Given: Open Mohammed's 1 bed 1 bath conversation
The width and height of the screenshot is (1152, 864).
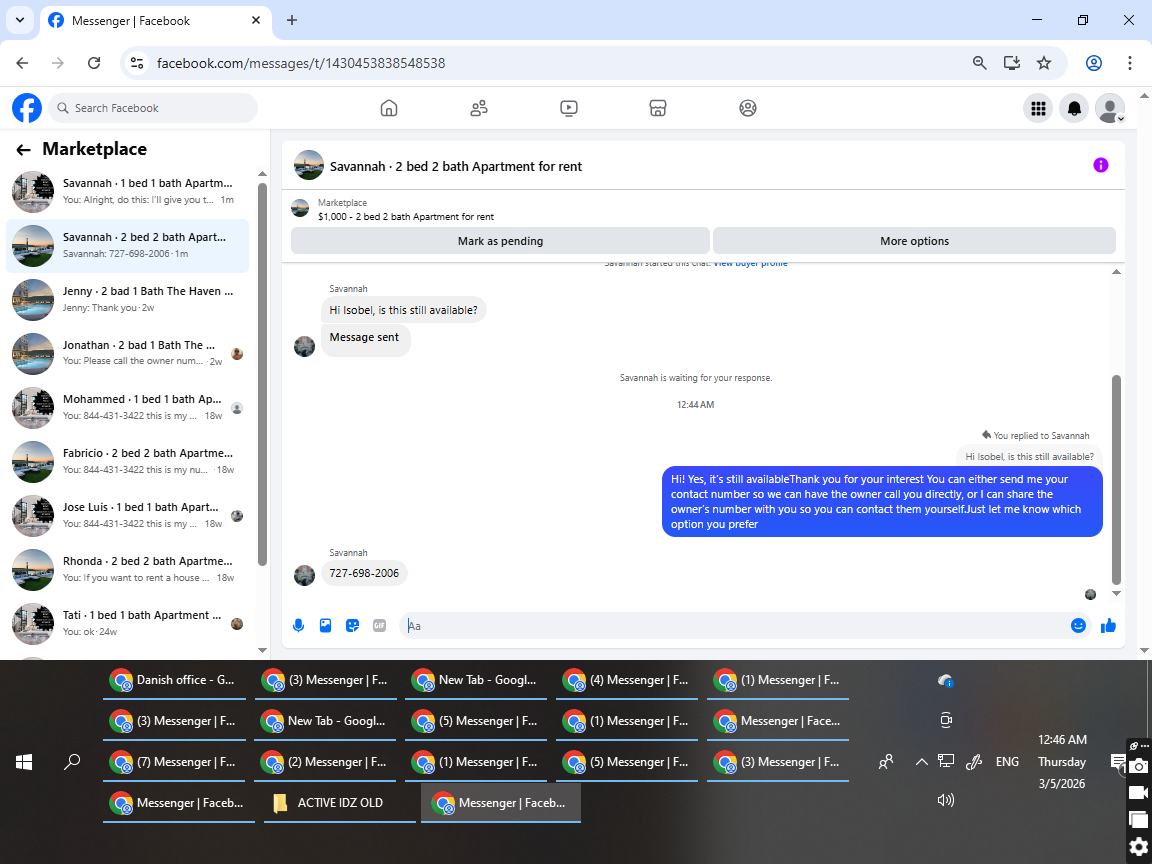Looking at the screenshot, I should click(128, 407).
